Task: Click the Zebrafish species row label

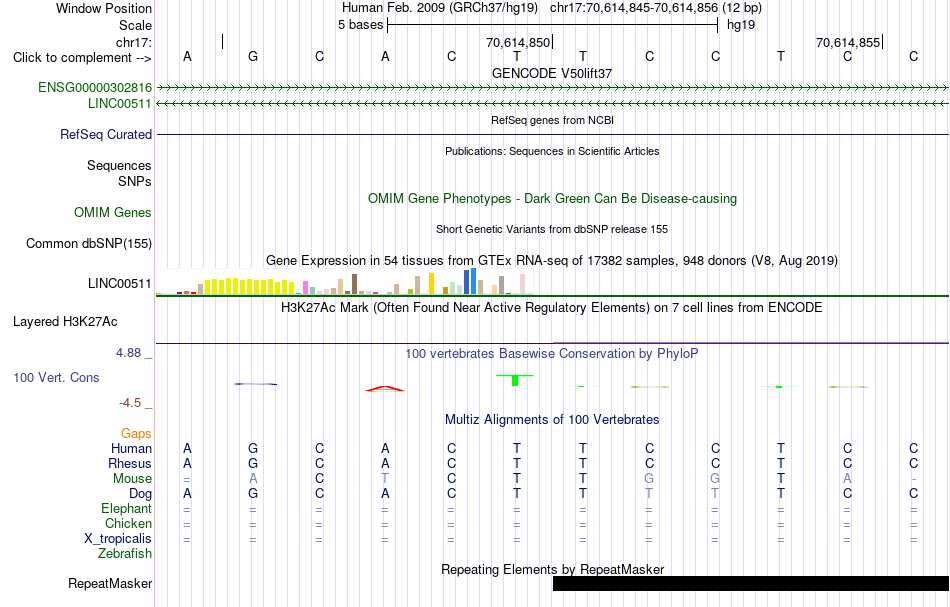Action: [125, 554]
